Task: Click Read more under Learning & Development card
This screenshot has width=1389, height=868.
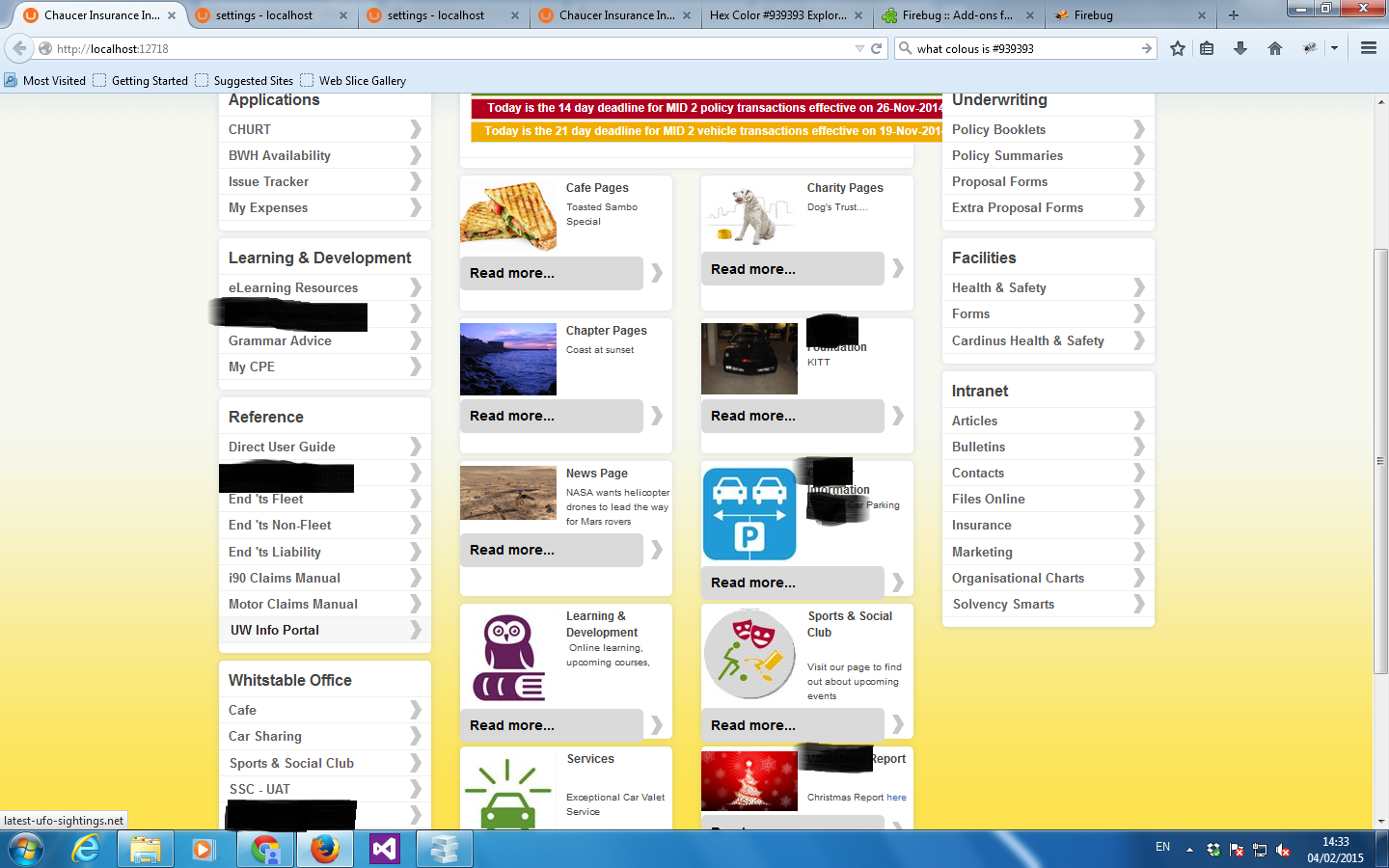Action: point(552,725)
